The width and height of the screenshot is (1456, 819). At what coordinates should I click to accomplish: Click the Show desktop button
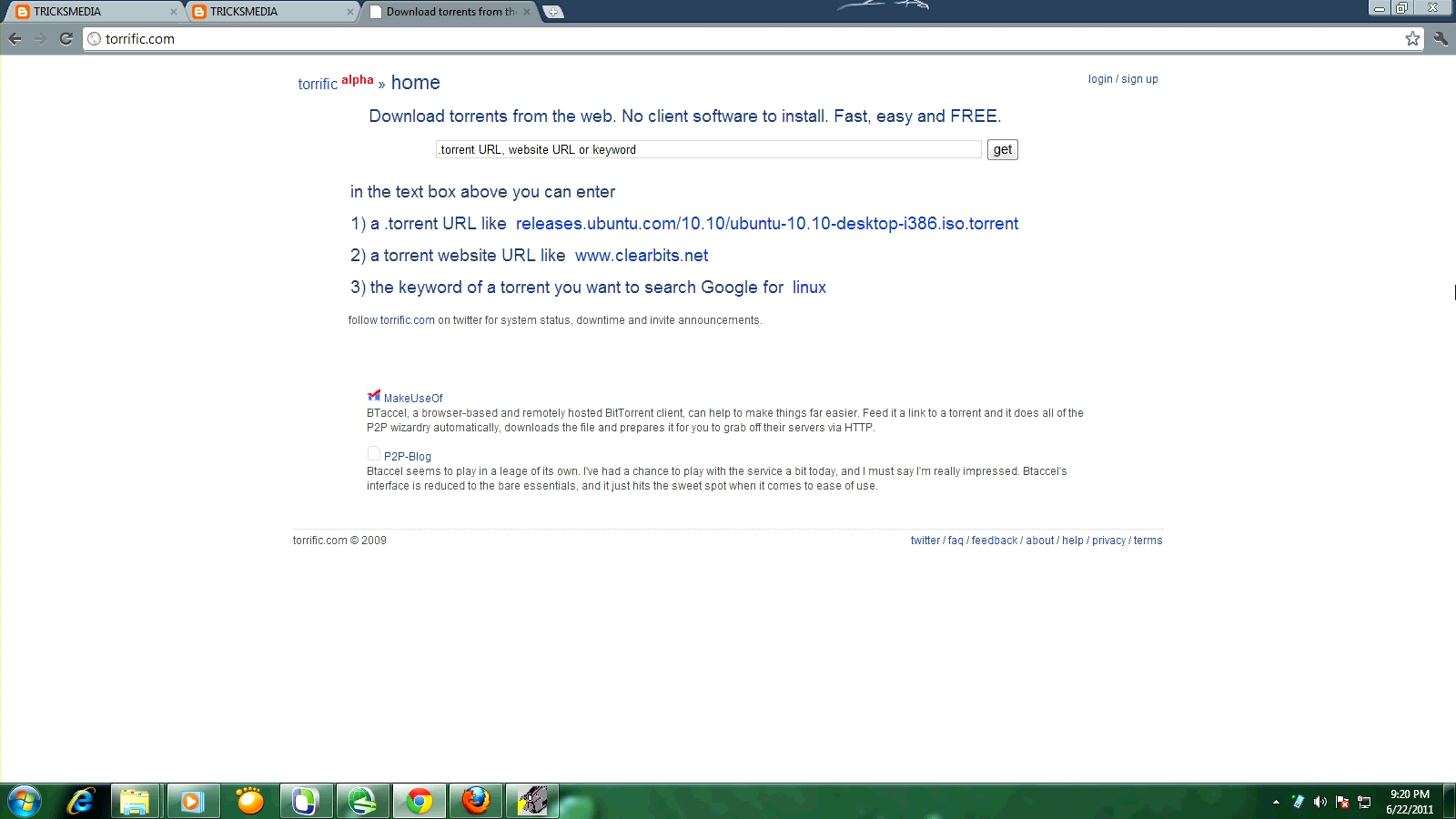tap(1451, 802)
